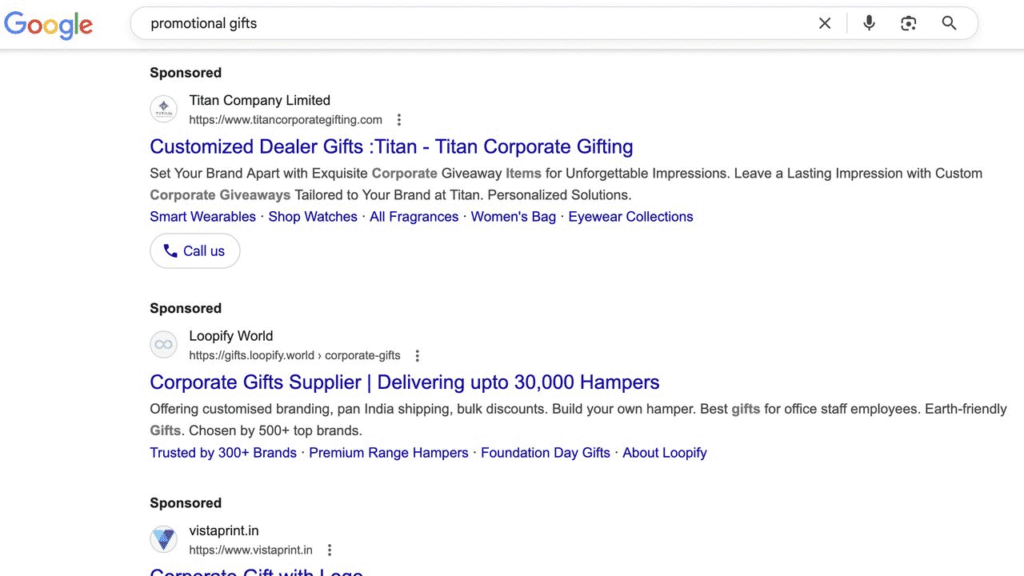Clear the search query with the X icon
This screenshot has height=576, width=1024.
(x=824, y=22)
